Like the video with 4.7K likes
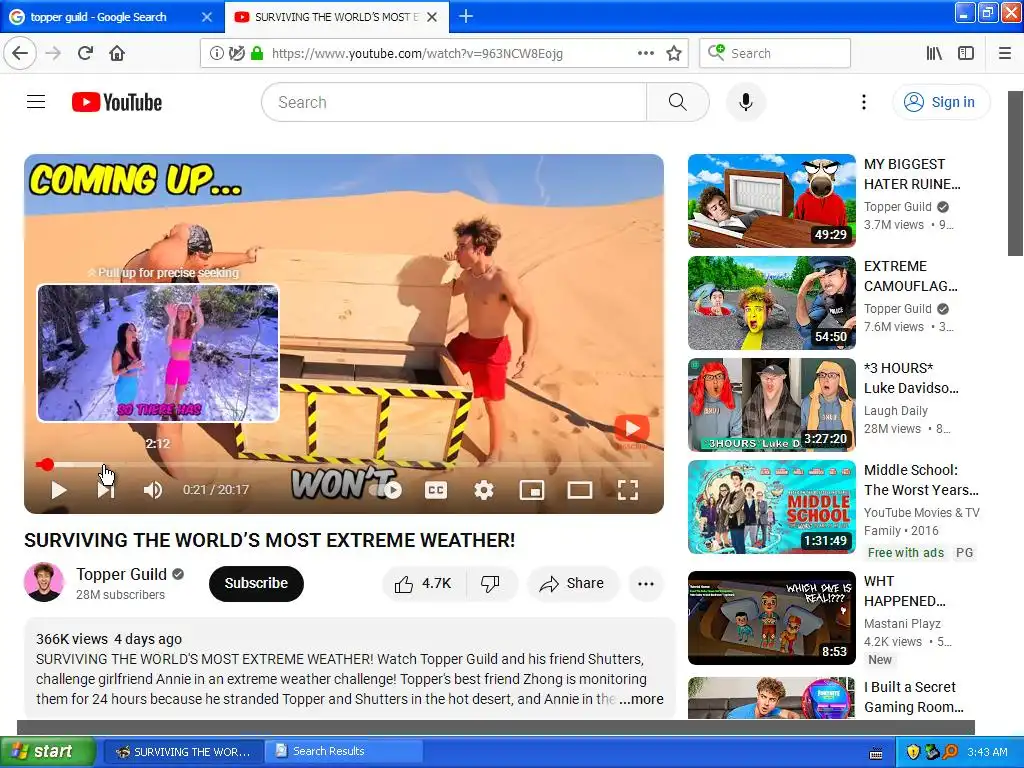Viewport: 1024px width, 768px height. pyautogui.click(x=424, y=583)
